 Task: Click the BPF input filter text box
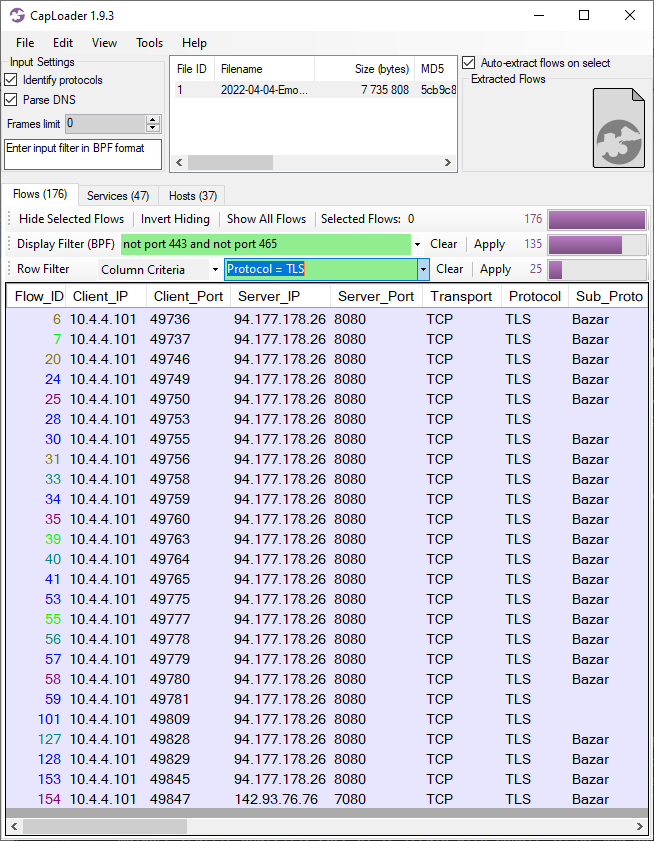click(x=83, y=155)
